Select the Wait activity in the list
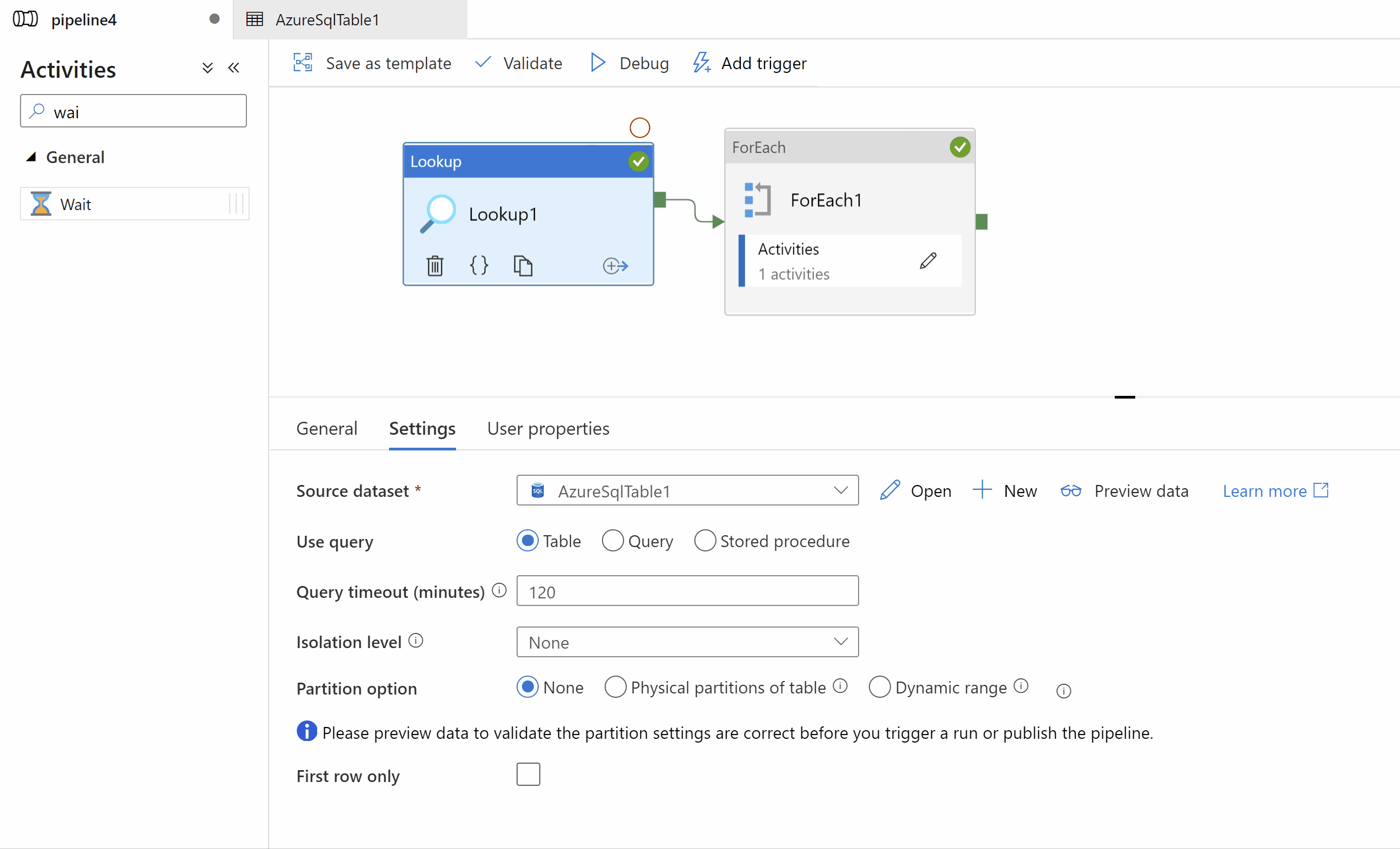The image size is (1400, 849). pyautogui.click(x=135, y=203)
